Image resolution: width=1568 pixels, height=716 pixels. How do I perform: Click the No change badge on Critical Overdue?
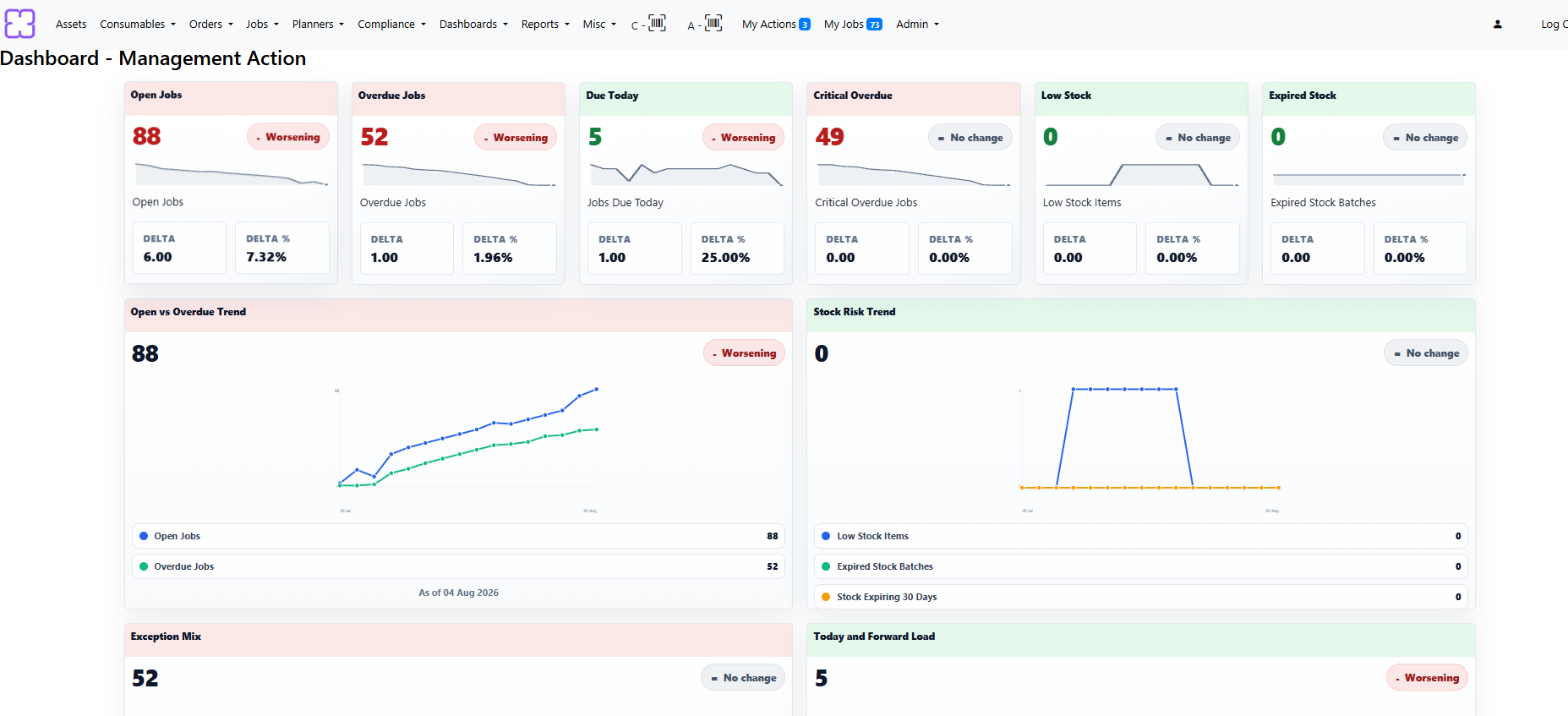coord(970,138)
